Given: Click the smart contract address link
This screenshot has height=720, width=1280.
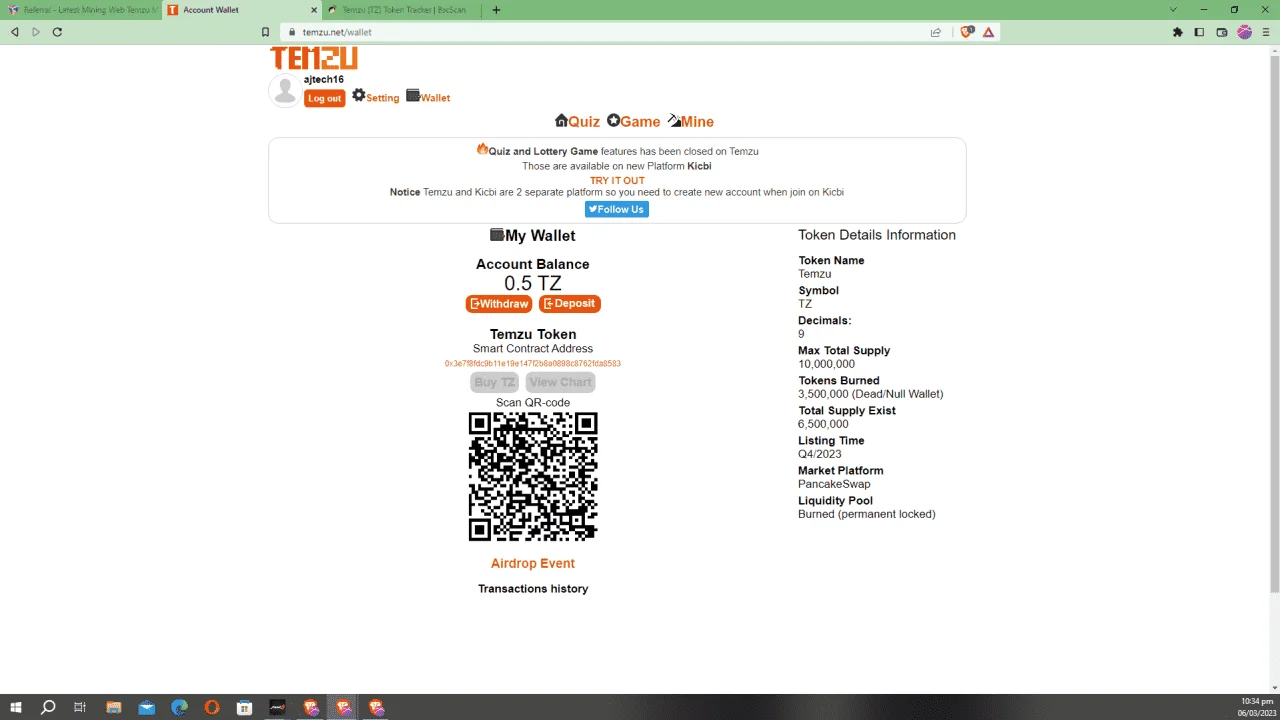Looking at the screenshot, I should [533, 364].
